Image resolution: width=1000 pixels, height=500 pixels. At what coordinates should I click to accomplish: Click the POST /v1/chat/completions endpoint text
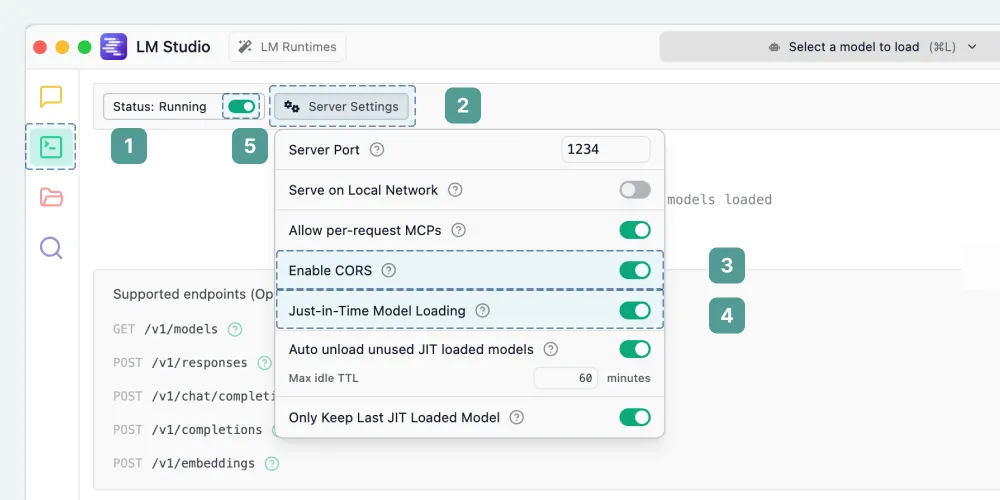[194, 396]
